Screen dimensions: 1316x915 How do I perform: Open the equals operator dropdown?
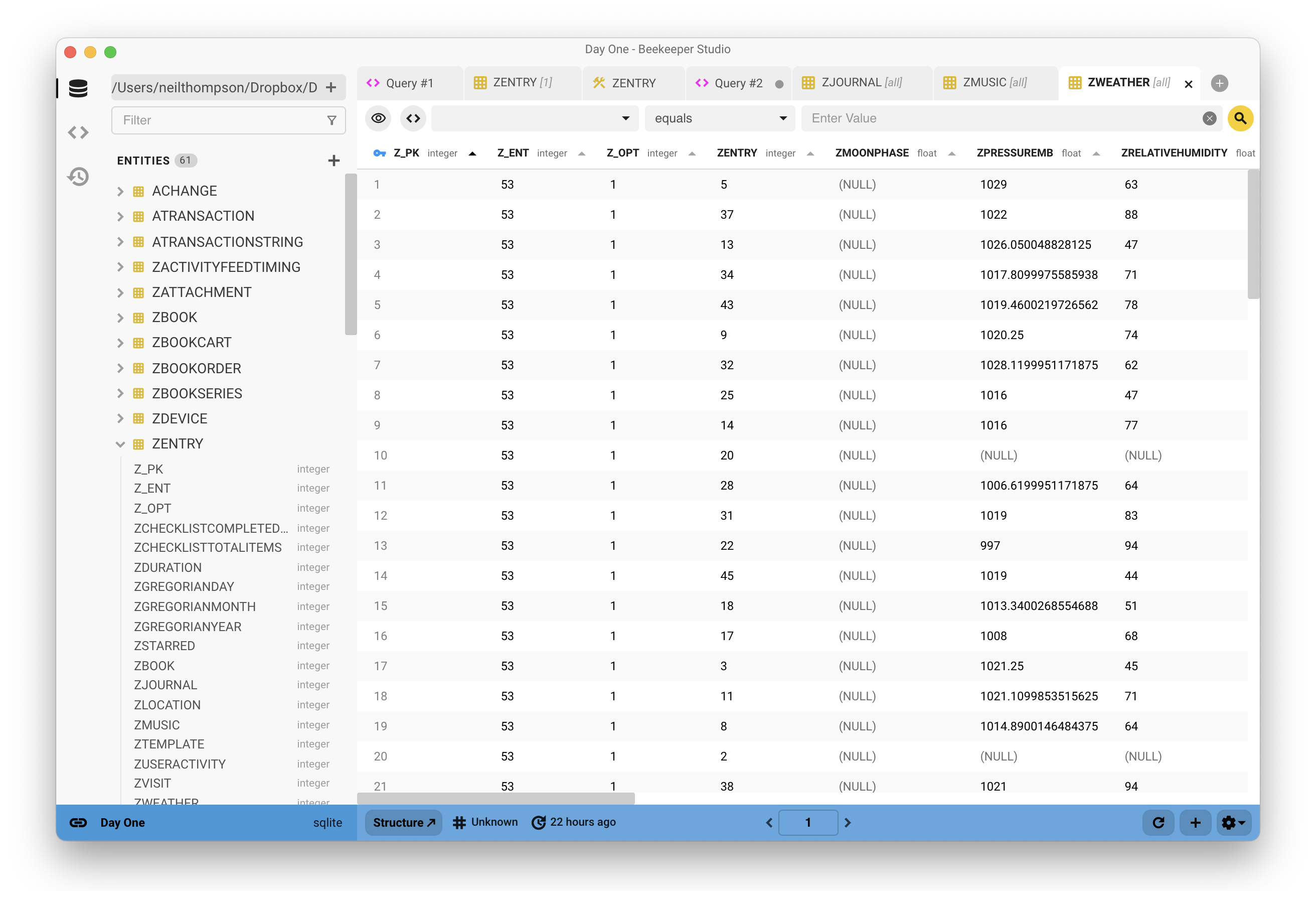pos(720,118)
